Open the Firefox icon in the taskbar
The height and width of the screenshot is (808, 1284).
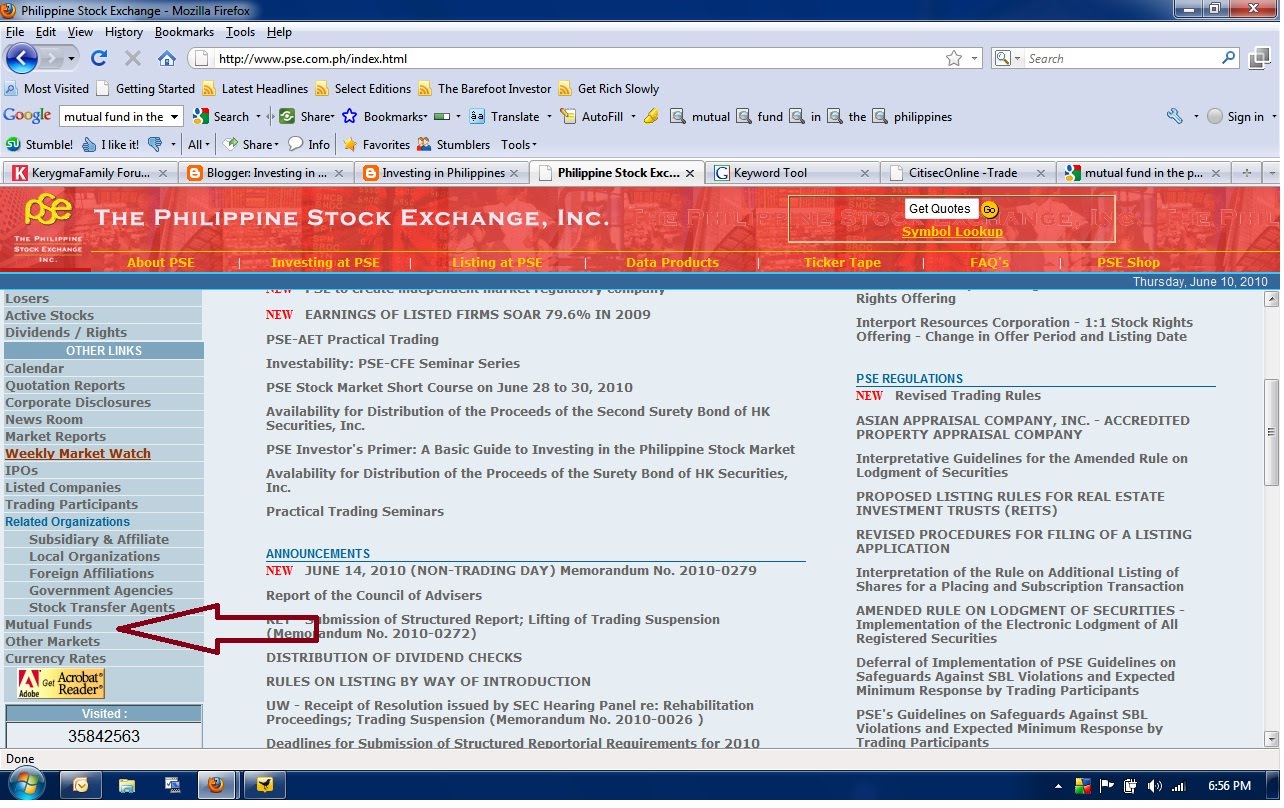(x=215, y=785)
